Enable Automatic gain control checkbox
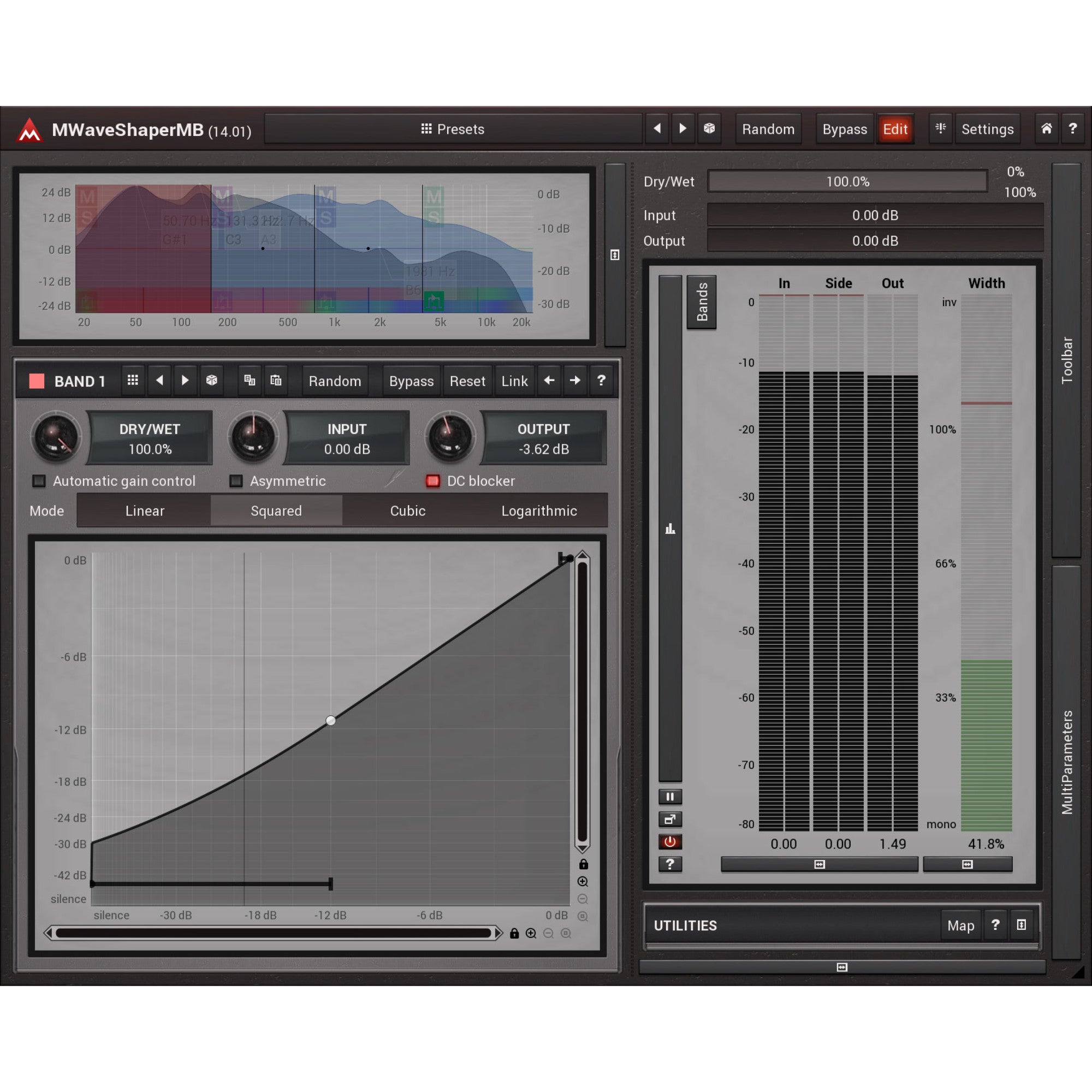This screenshot has height=1092, width=1092. (39, 481)
